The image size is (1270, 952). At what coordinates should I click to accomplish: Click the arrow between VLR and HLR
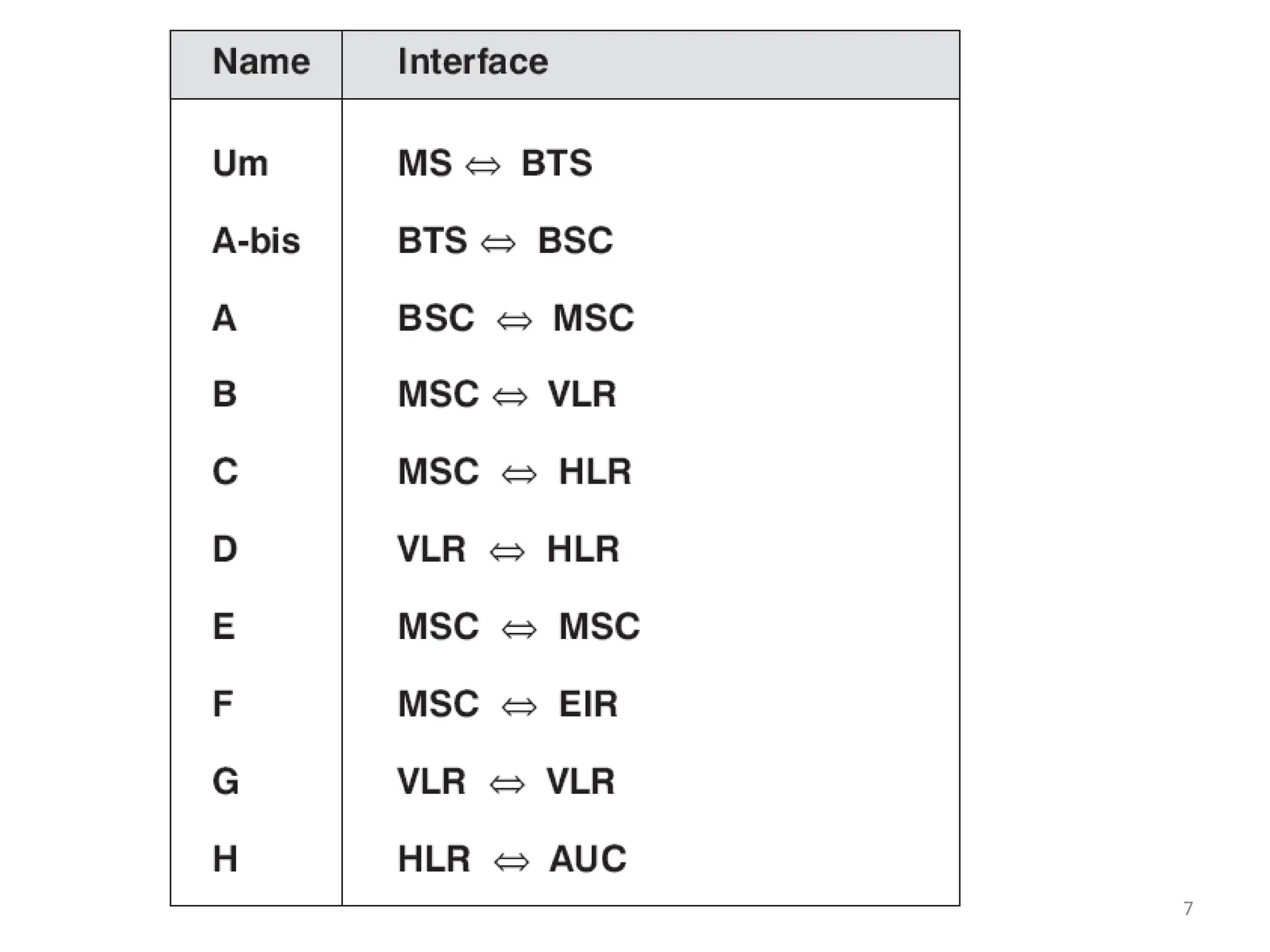tap(507, 552)
